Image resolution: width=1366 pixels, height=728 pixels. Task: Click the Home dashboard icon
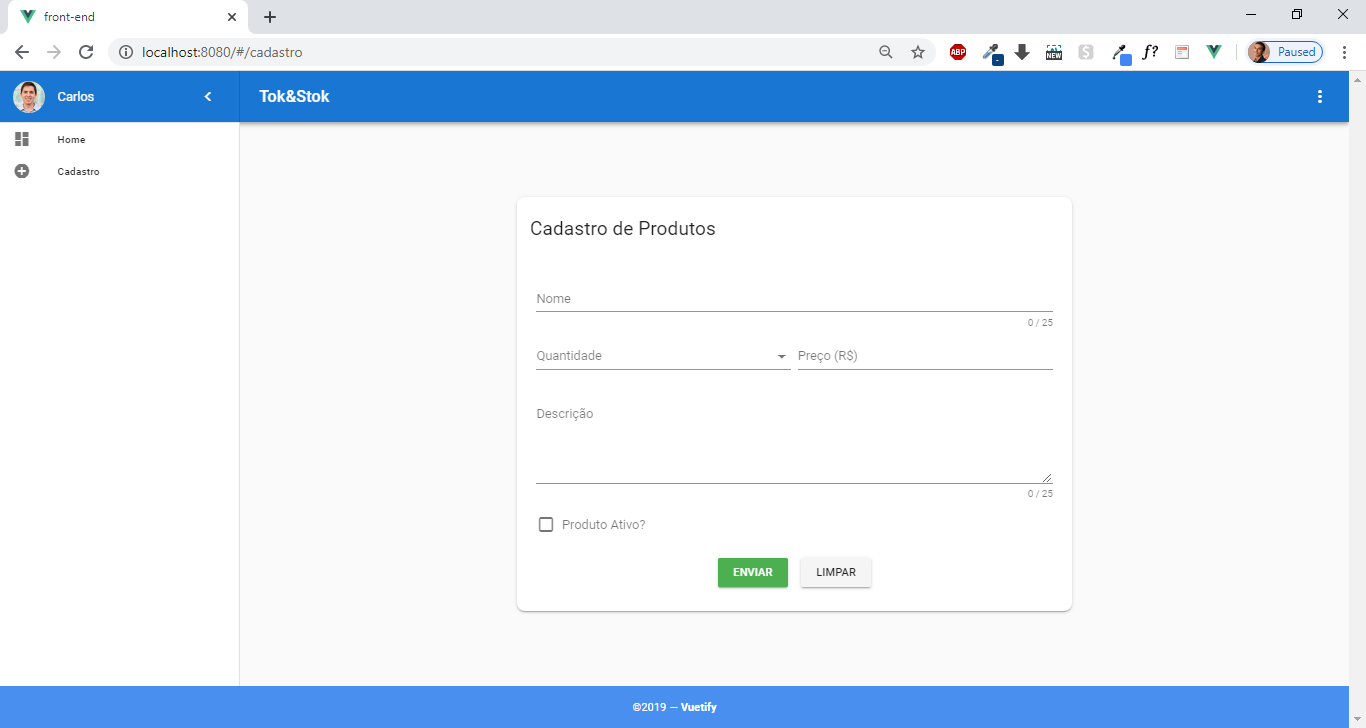point(22,139)
